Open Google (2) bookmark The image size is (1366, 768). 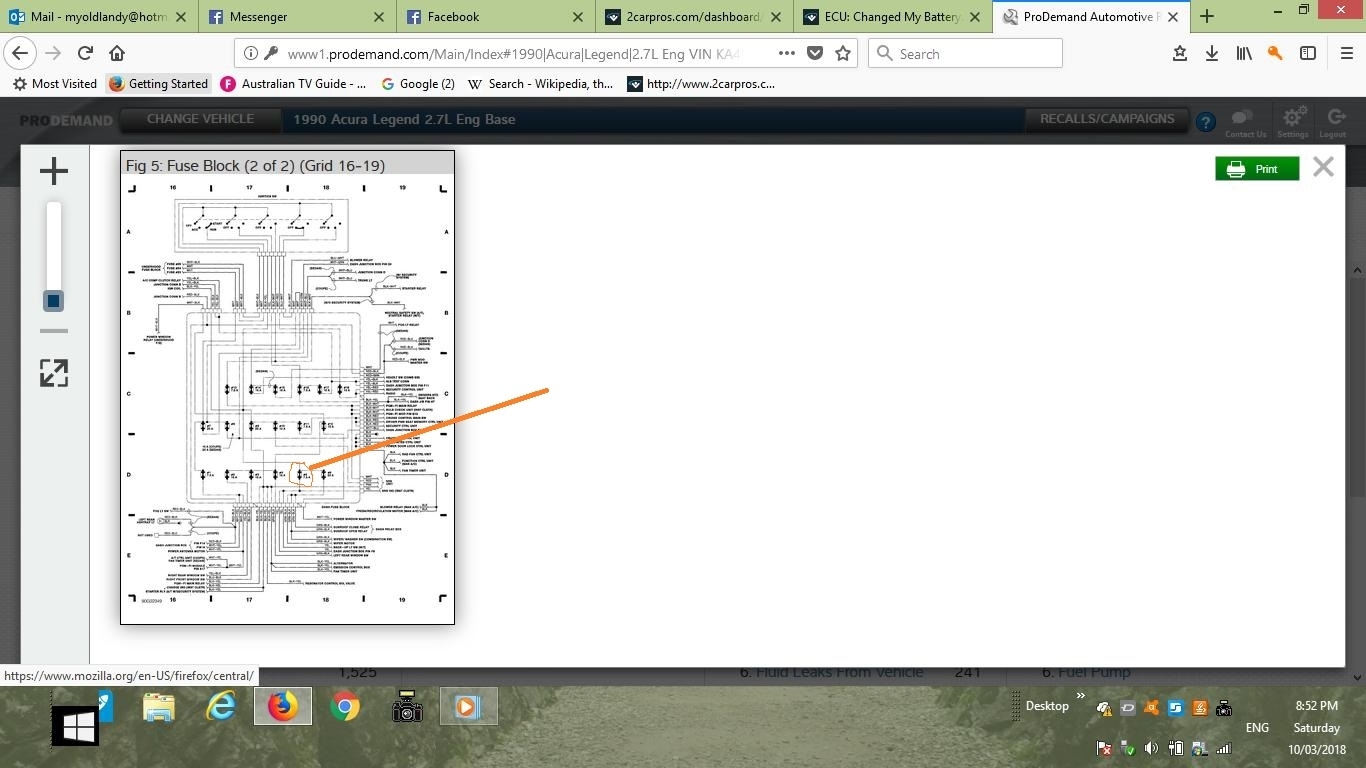[x=417, y=84]
